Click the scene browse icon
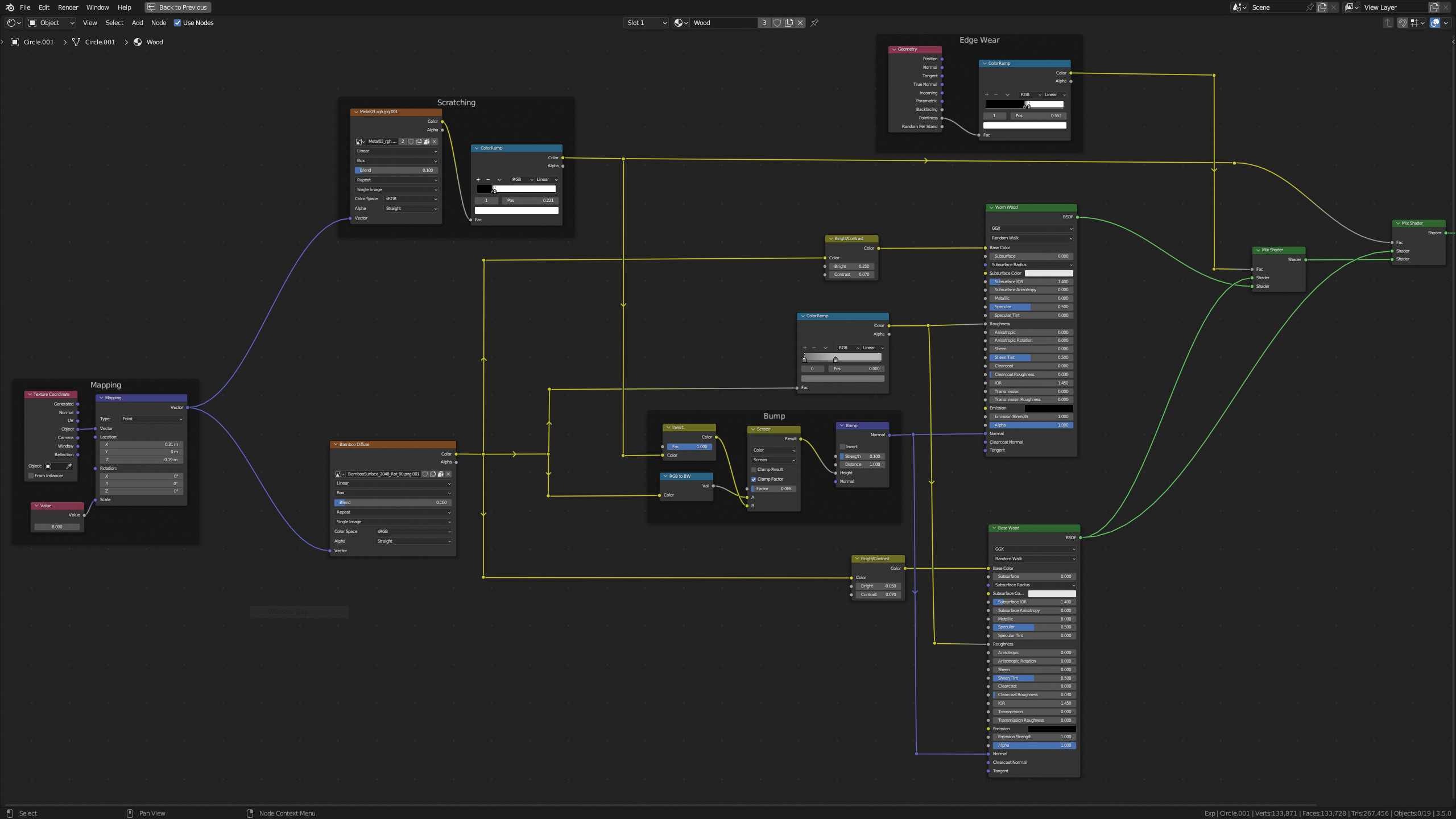 1239,7
